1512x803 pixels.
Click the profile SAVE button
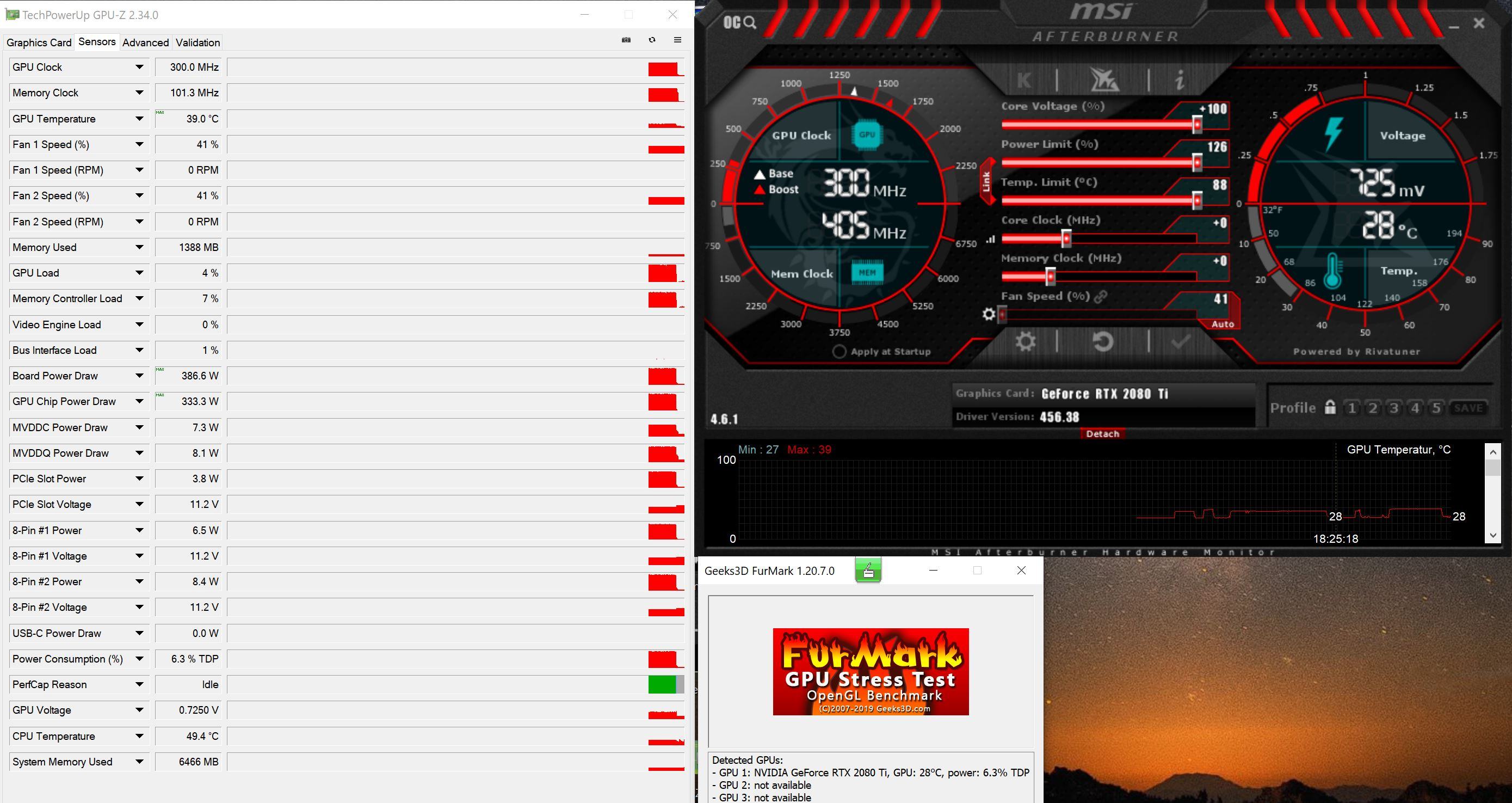1468,408
